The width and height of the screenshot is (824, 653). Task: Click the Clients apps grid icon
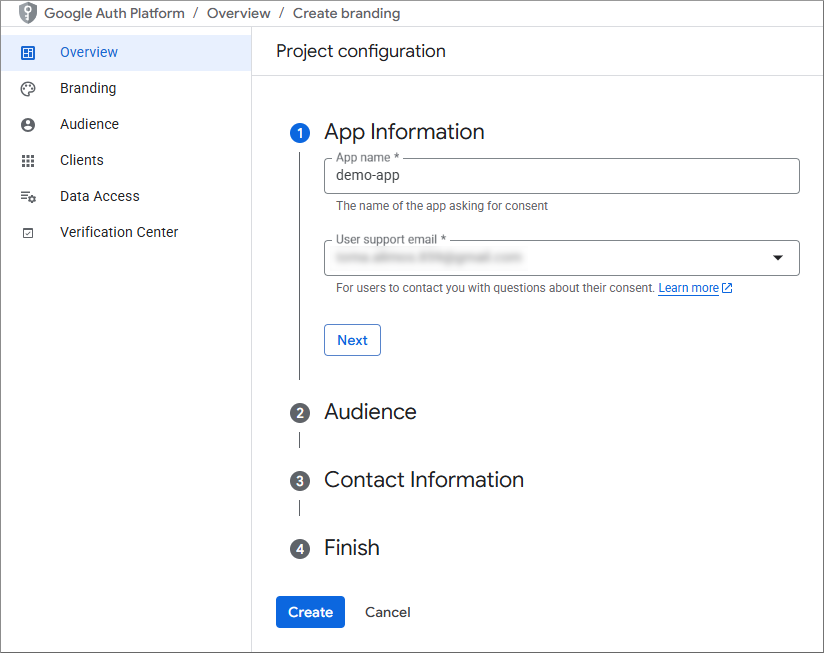click(x=28, y=161)
